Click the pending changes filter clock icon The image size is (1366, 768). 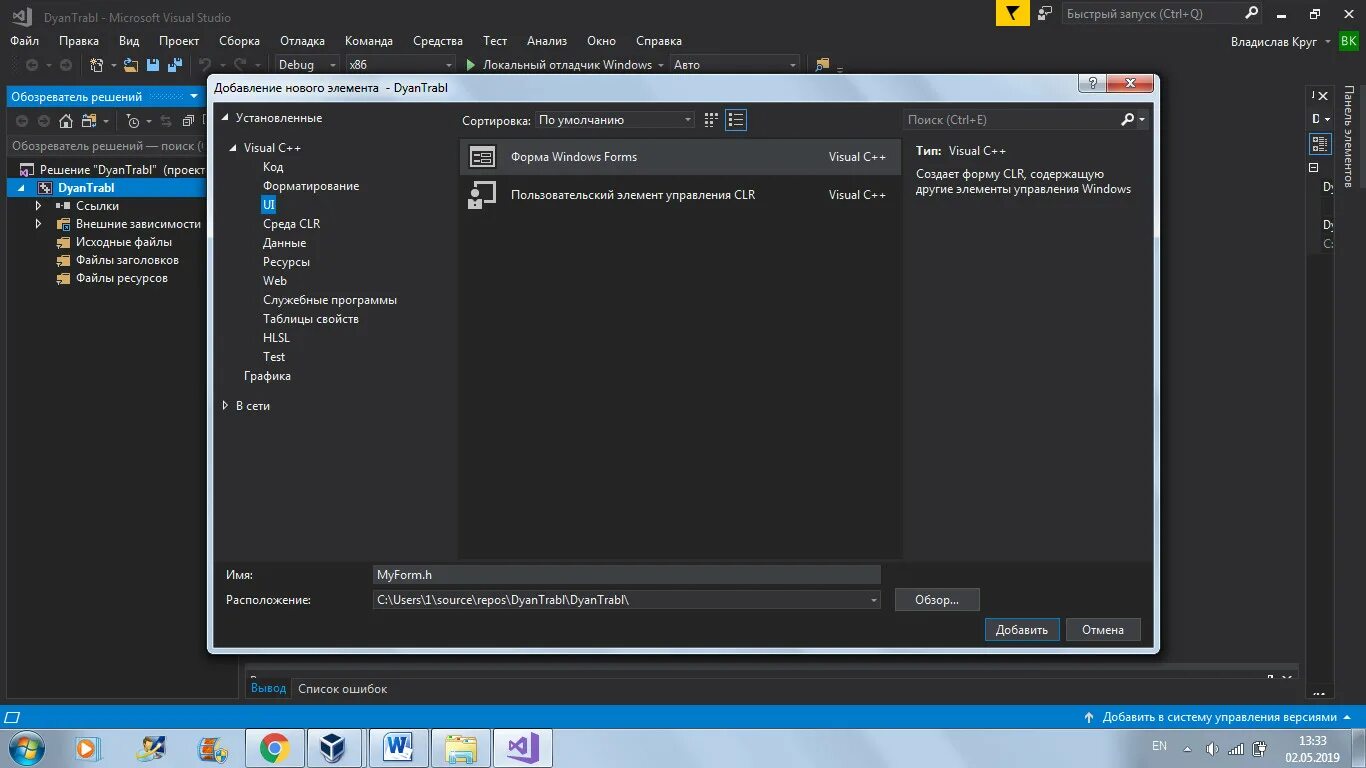click(133, 121)
